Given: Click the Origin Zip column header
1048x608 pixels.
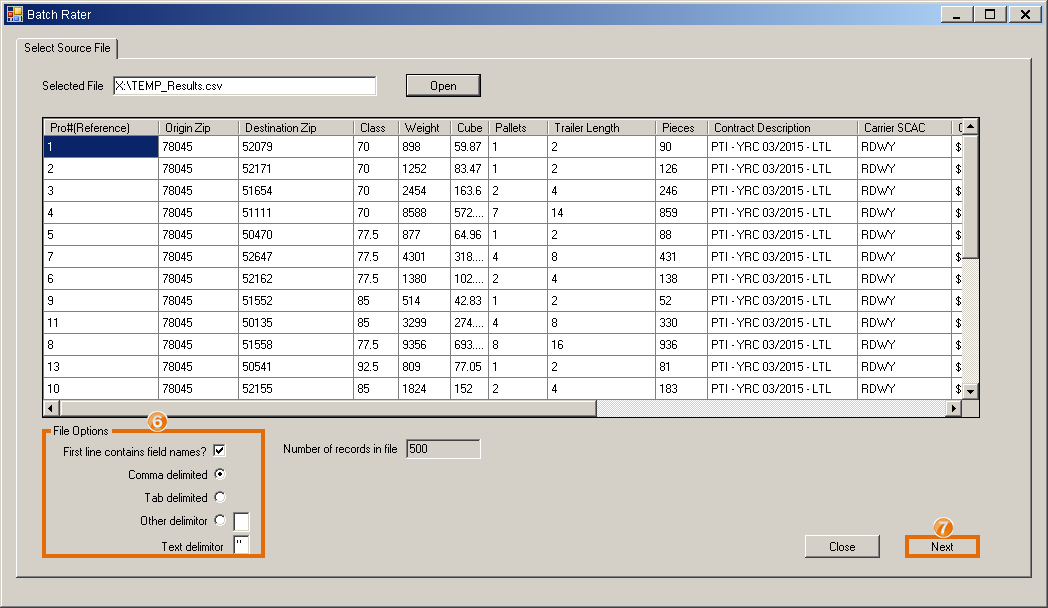Looking at the screenshot, I should (199, 128).
